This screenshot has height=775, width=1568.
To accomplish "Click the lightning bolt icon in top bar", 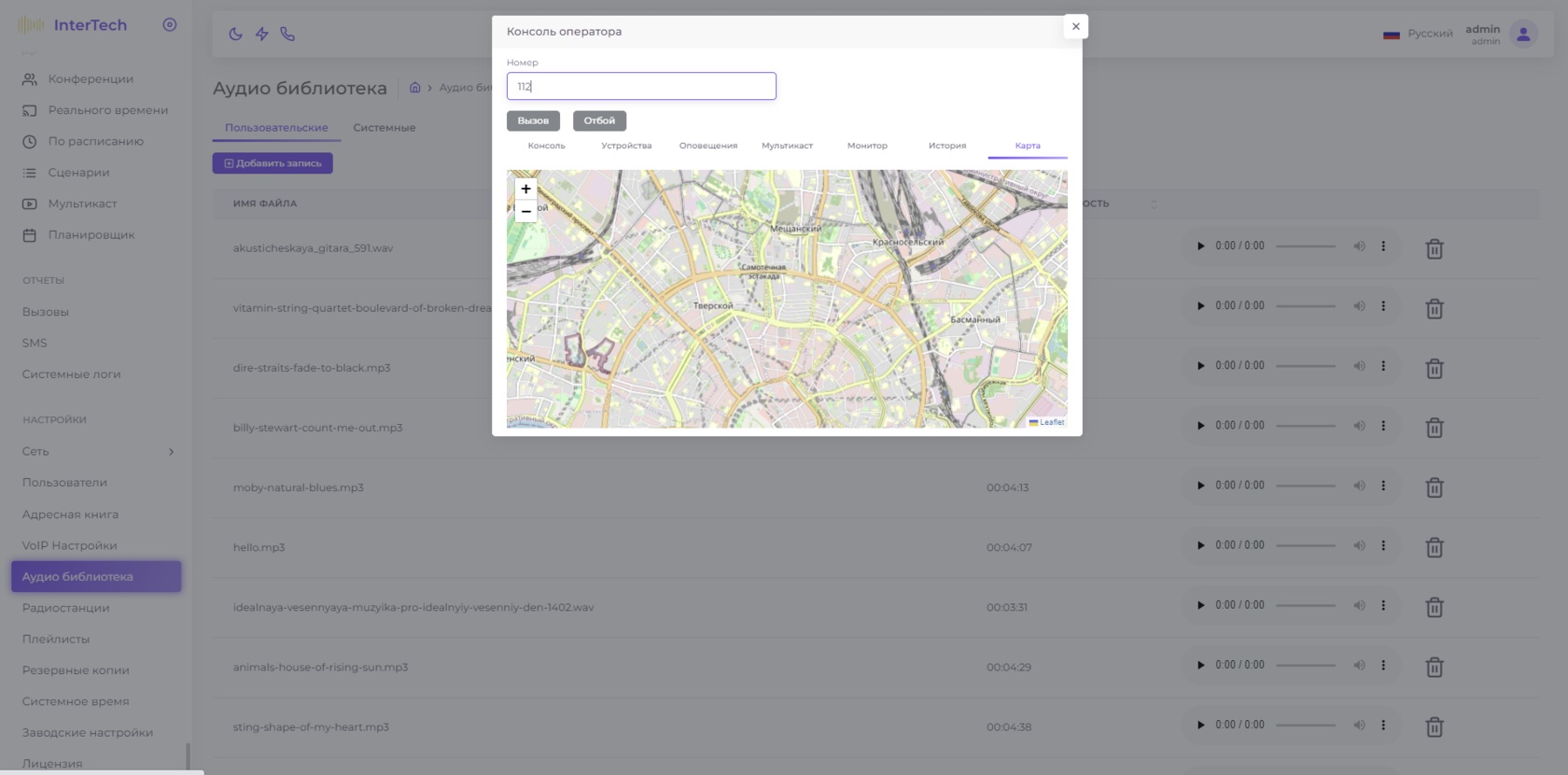I will tap(261, 34).
